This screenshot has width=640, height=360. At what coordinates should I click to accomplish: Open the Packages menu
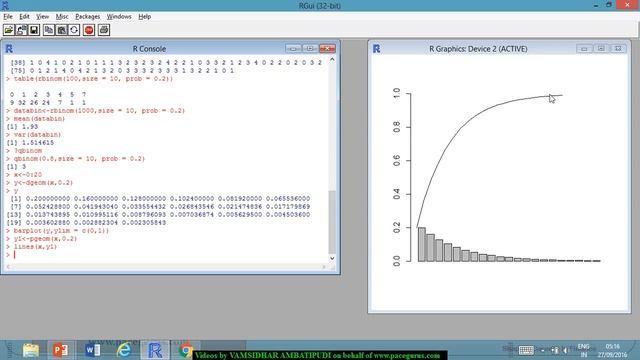[x=87, y=16]
